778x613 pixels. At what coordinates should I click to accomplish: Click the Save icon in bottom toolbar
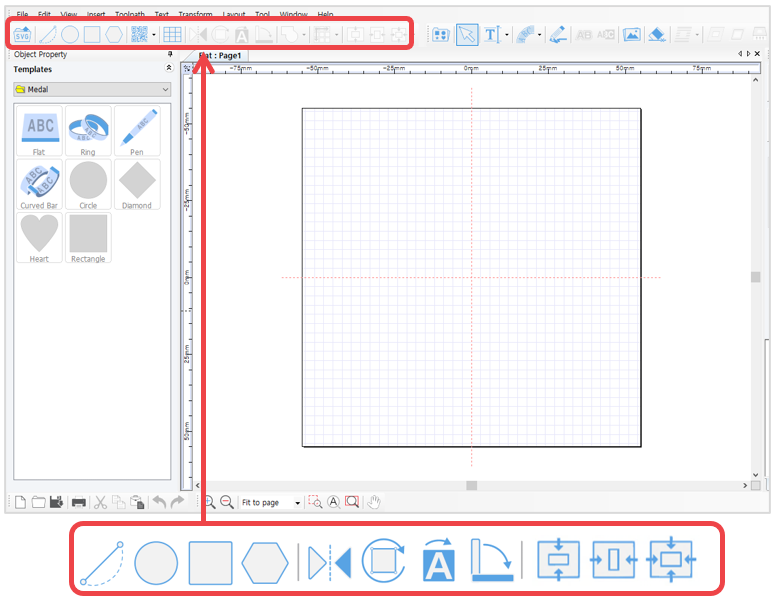(56, 502)
